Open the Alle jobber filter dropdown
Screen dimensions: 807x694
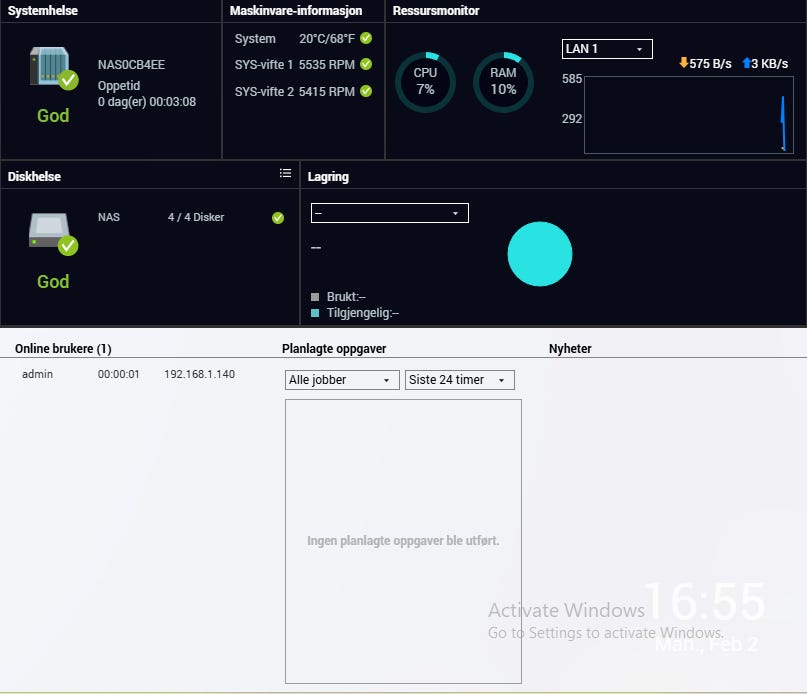coord(342,380)
